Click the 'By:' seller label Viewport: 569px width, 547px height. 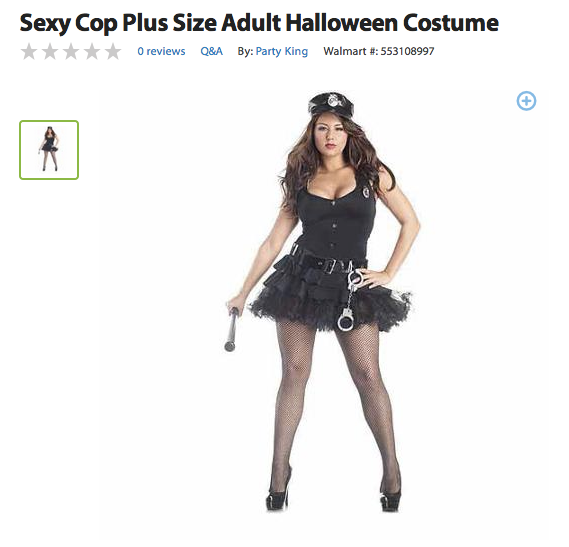[x=245, y=51]
